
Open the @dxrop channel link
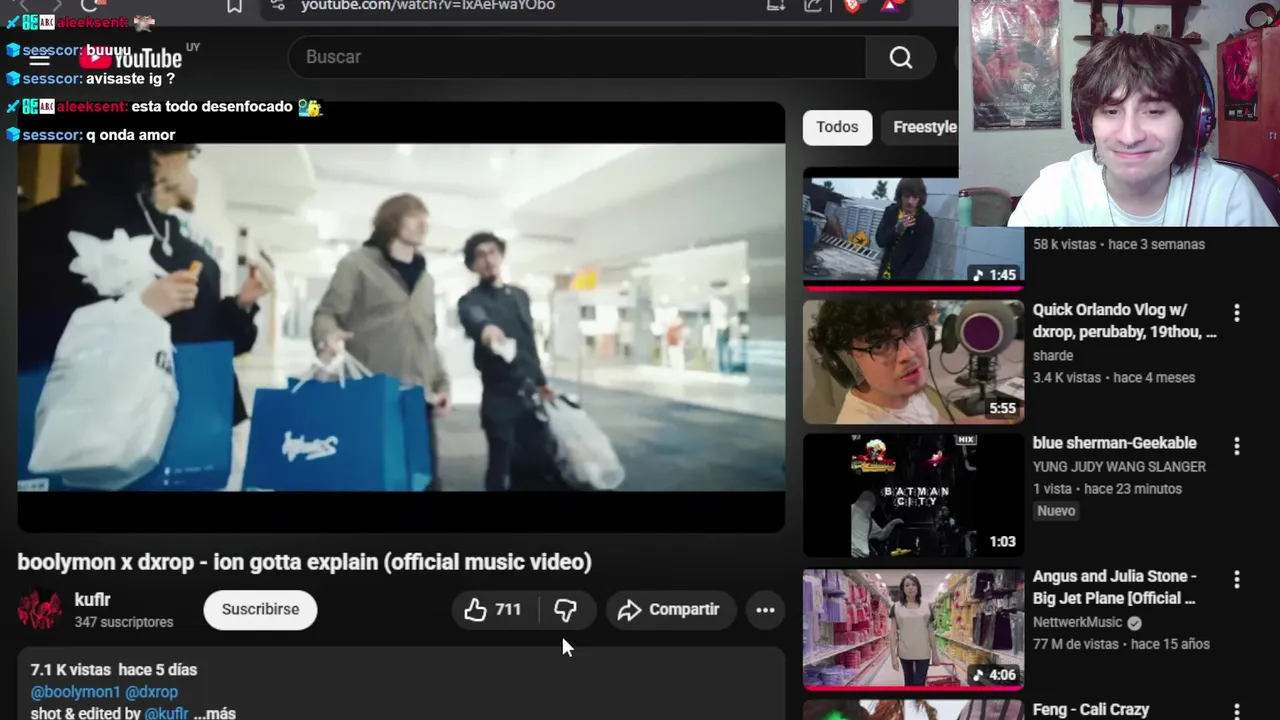point(152,692)
